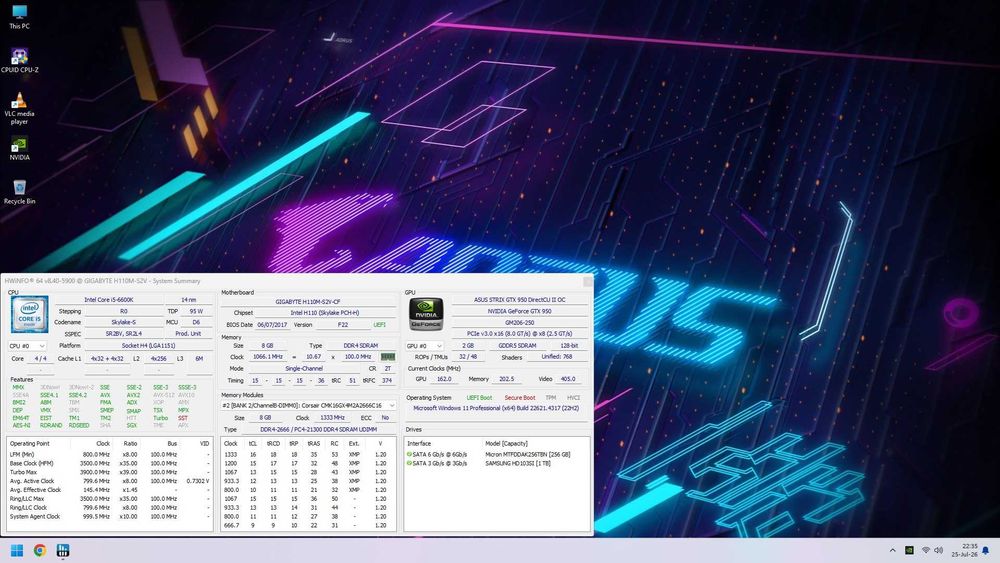
Task: Click the Unified: 768 shaders value
Action: [556, 357]
